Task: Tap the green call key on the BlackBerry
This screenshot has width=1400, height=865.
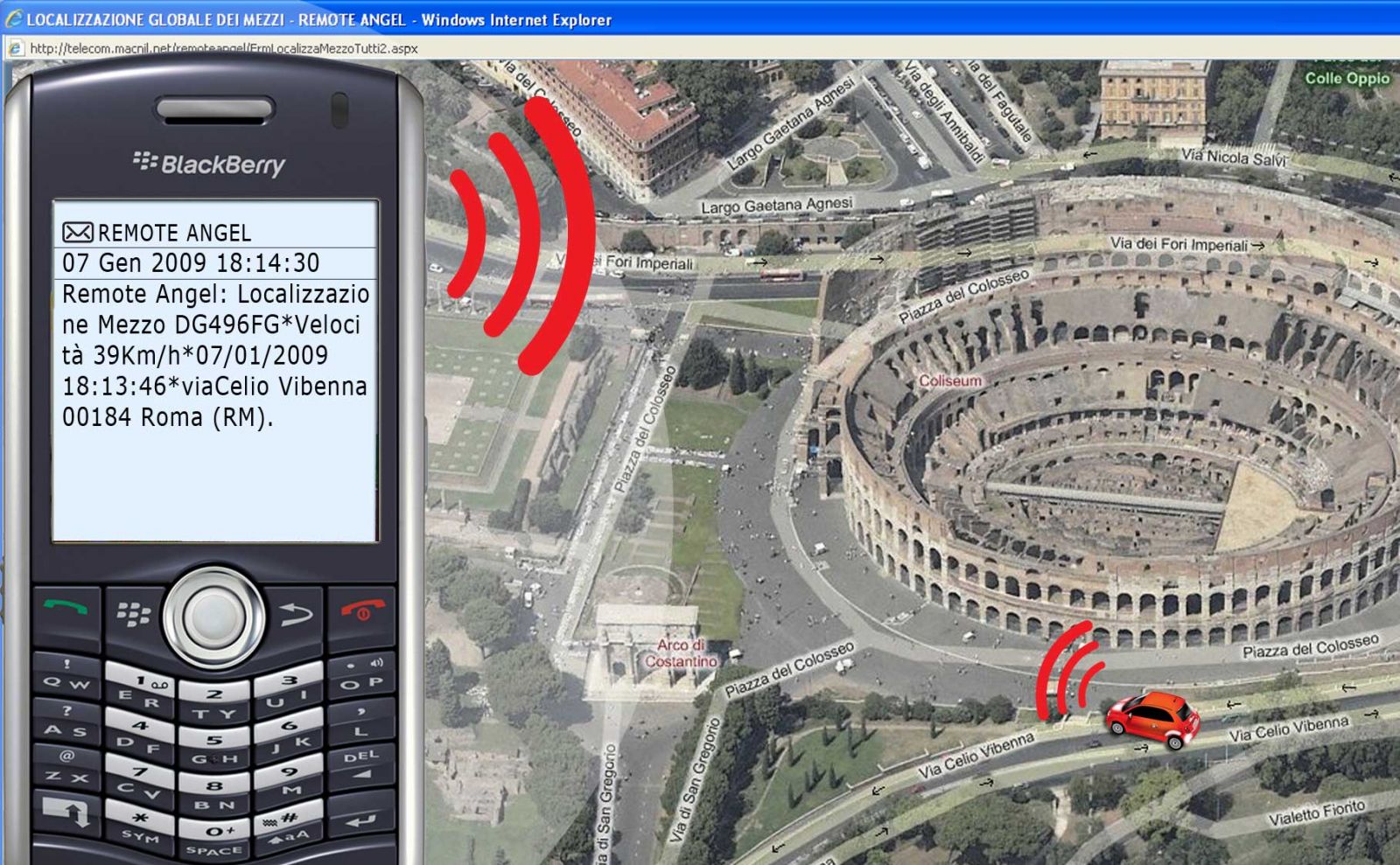Action: pyautogui.click(x=66, y=612)
